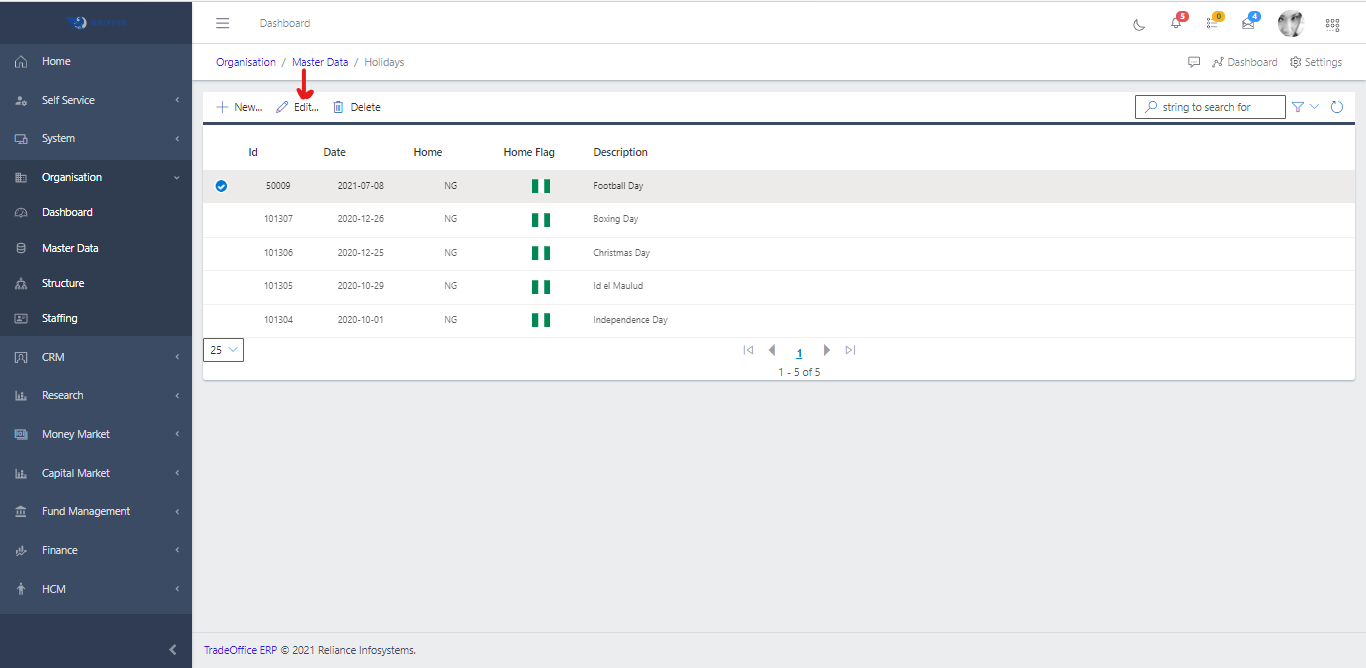Click the hamburger menu icon
Image resolution: width=1366 pixels, height=668 pixels.
[223, 23]
